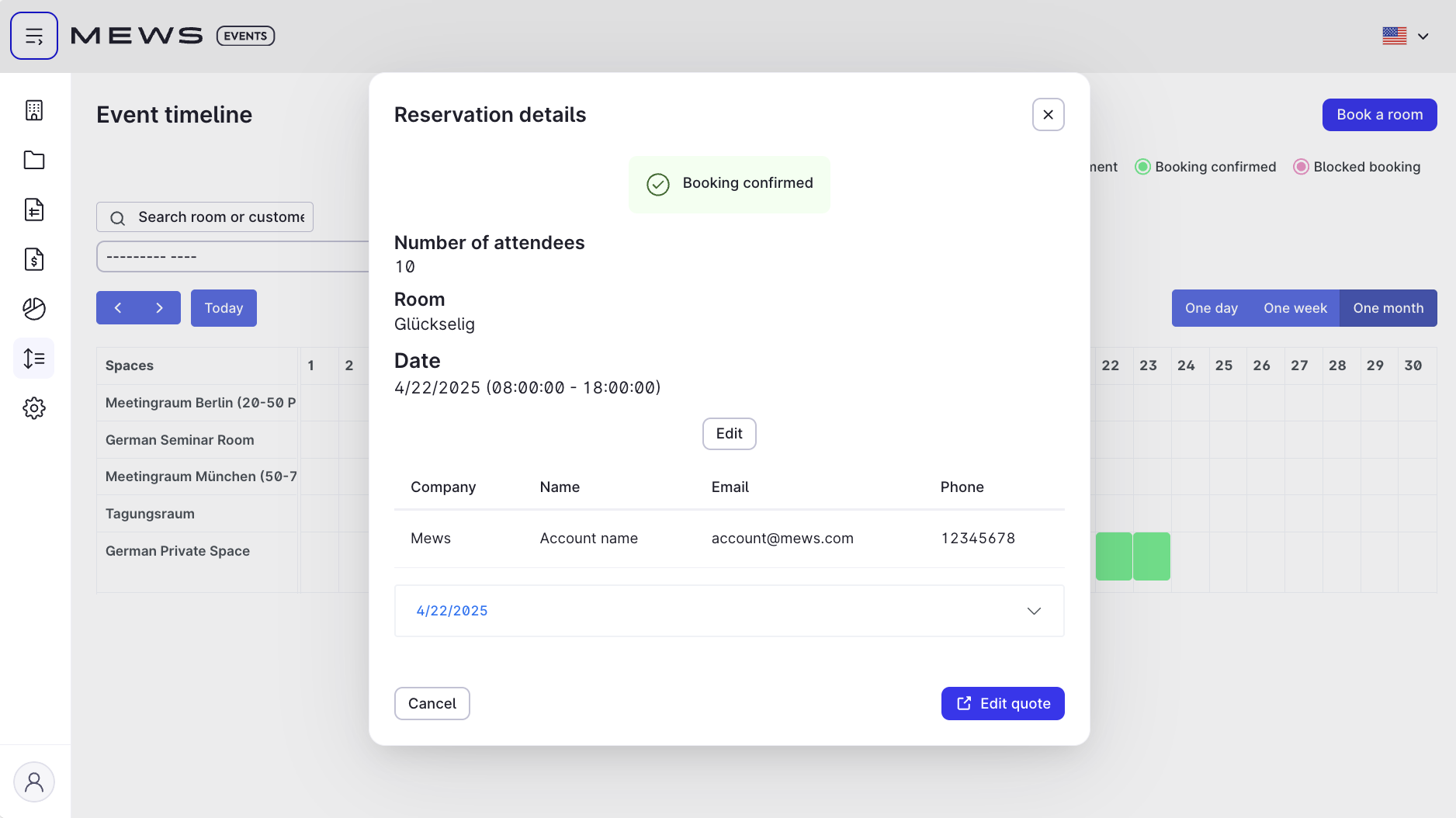This screenshot has width=1456, height=818.
Task: Open the quotes document sidebar icon
Action: point(34,210)
